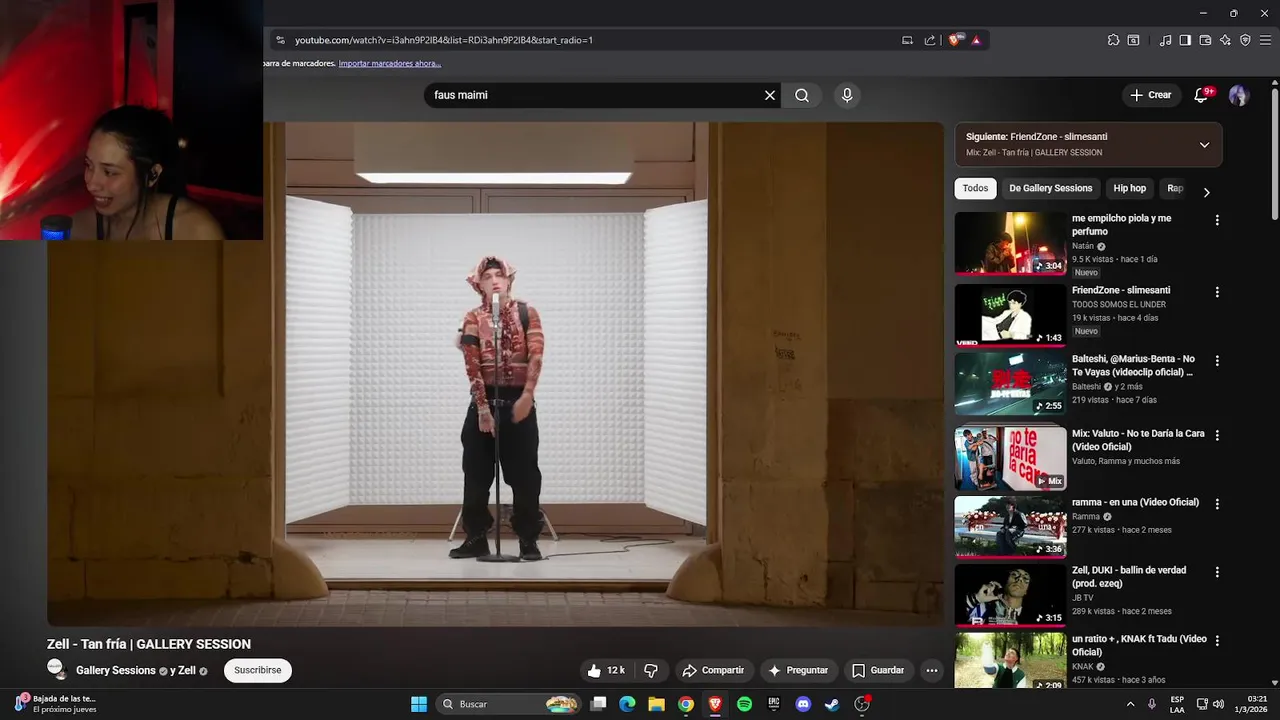Select the 'De Gallery Sessions' filter chip

(x=1050, y=188)
